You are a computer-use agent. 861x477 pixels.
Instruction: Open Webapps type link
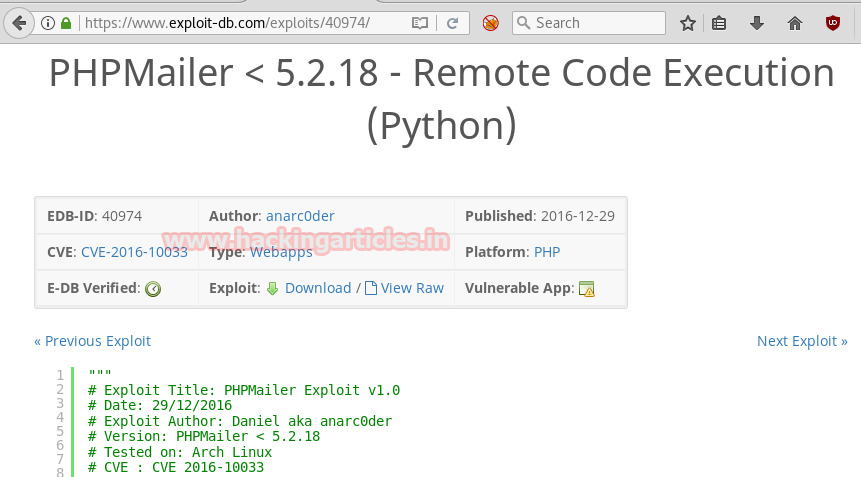pos(281,252)
